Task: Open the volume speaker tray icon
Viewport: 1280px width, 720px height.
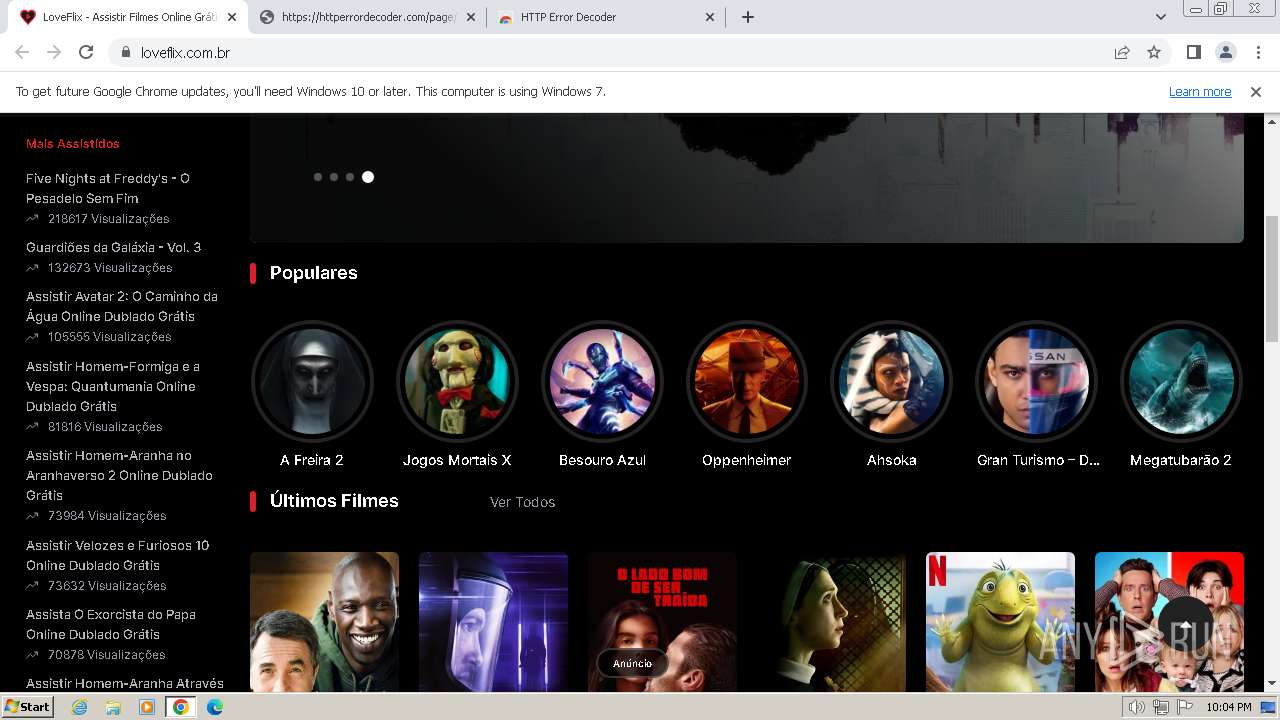Action: click(x=1136, y=707)
